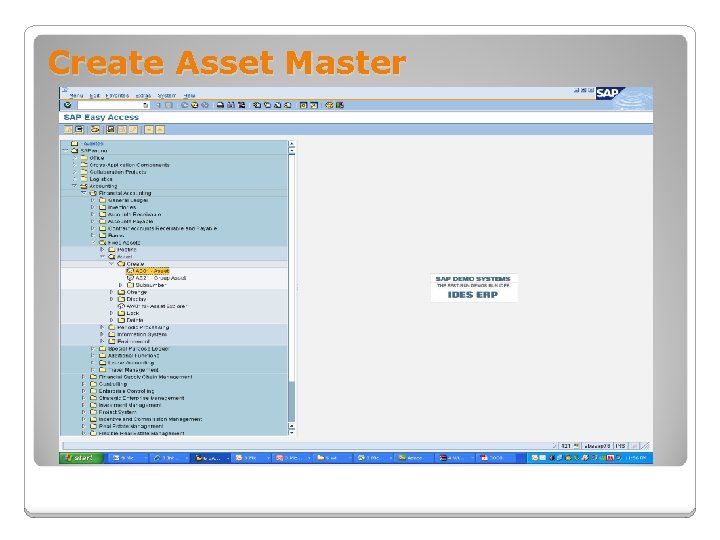Expand the Office folder arrow
The width and height of the screenshot is (720, 540).
75,158
